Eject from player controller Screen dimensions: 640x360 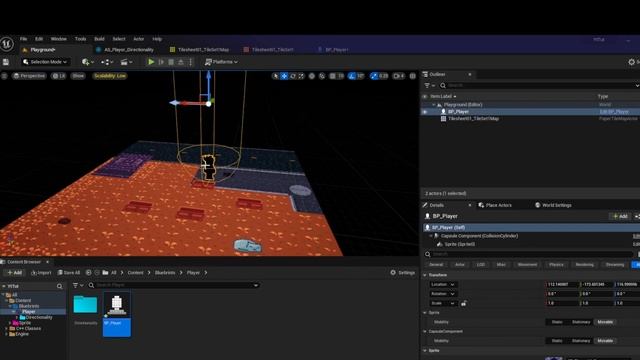(x=181, y=62)
